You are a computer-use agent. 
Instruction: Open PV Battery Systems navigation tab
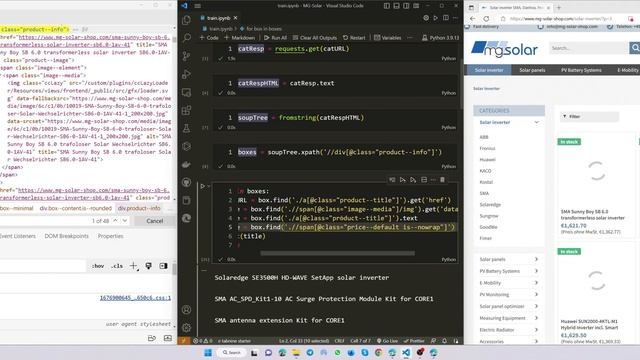pyautogui.click(x=581, y=70)
